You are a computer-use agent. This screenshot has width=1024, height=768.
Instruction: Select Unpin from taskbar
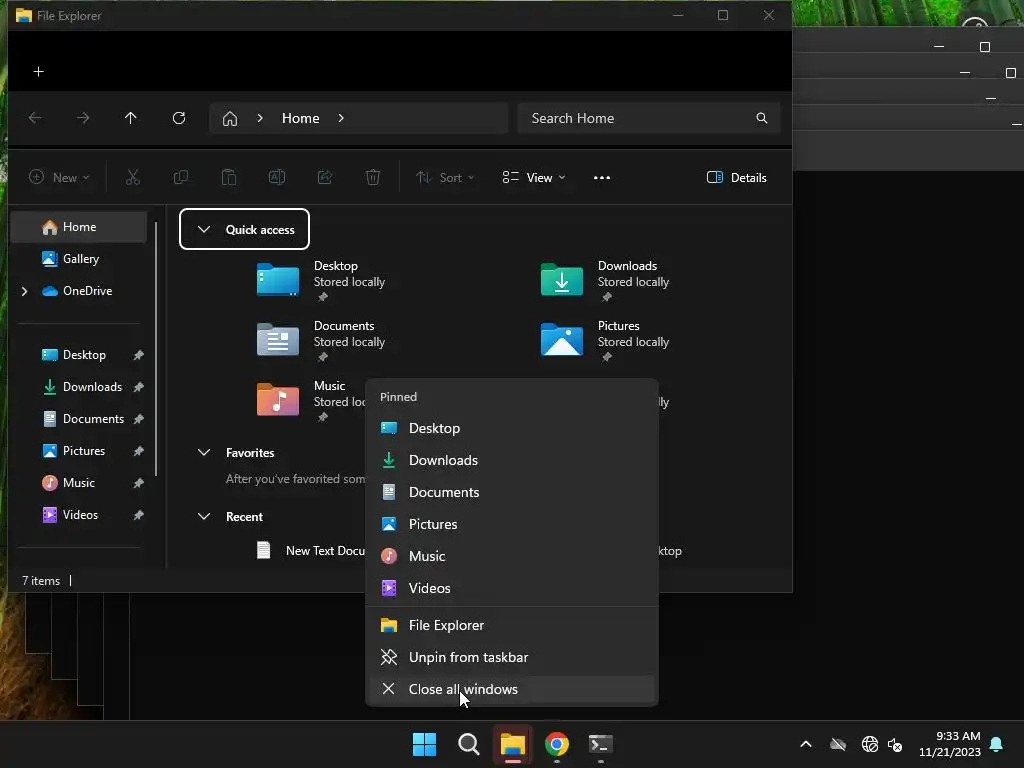[512, 658]
